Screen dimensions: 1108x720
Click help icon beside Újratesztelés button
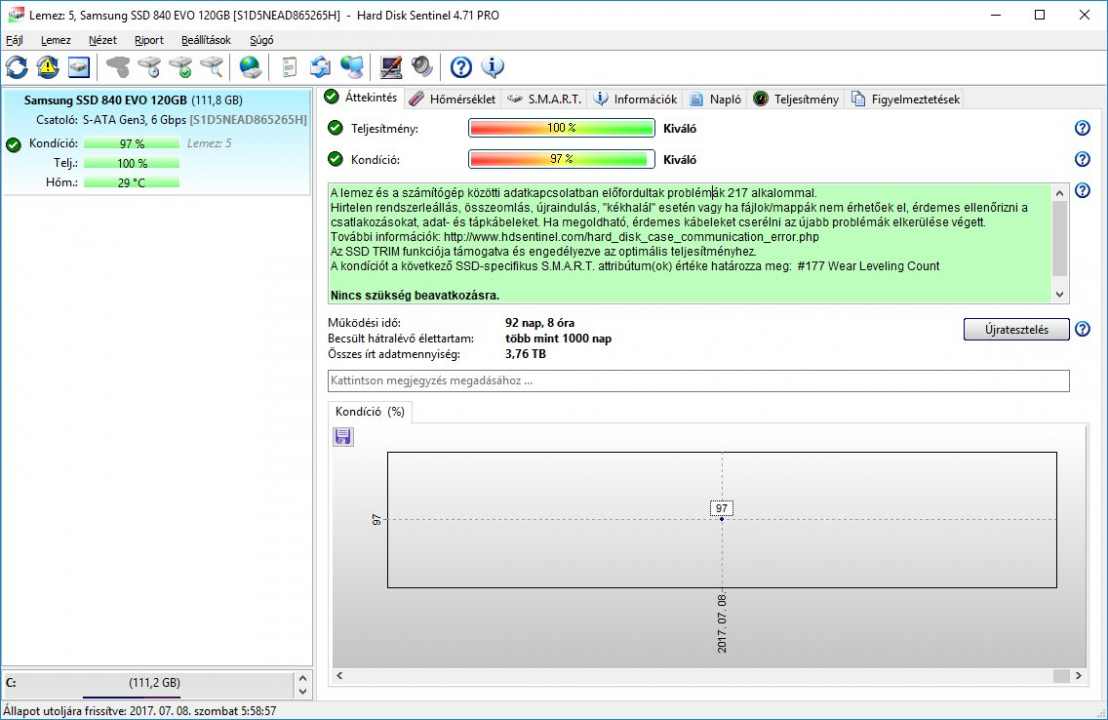(x=1082, y=329)
